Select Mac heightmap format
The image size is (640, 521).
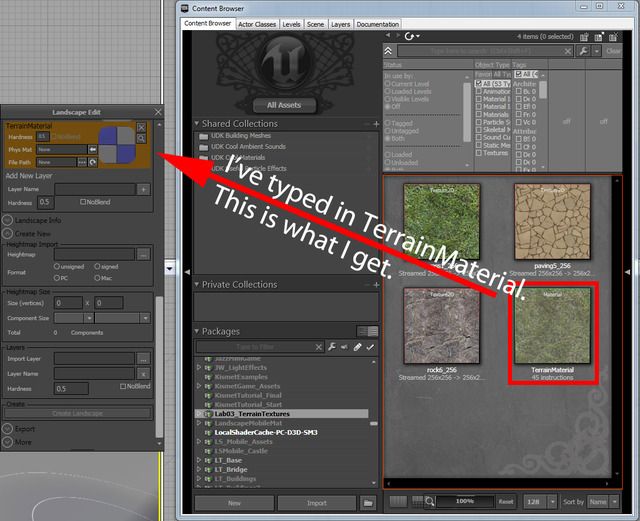[97, 278]
